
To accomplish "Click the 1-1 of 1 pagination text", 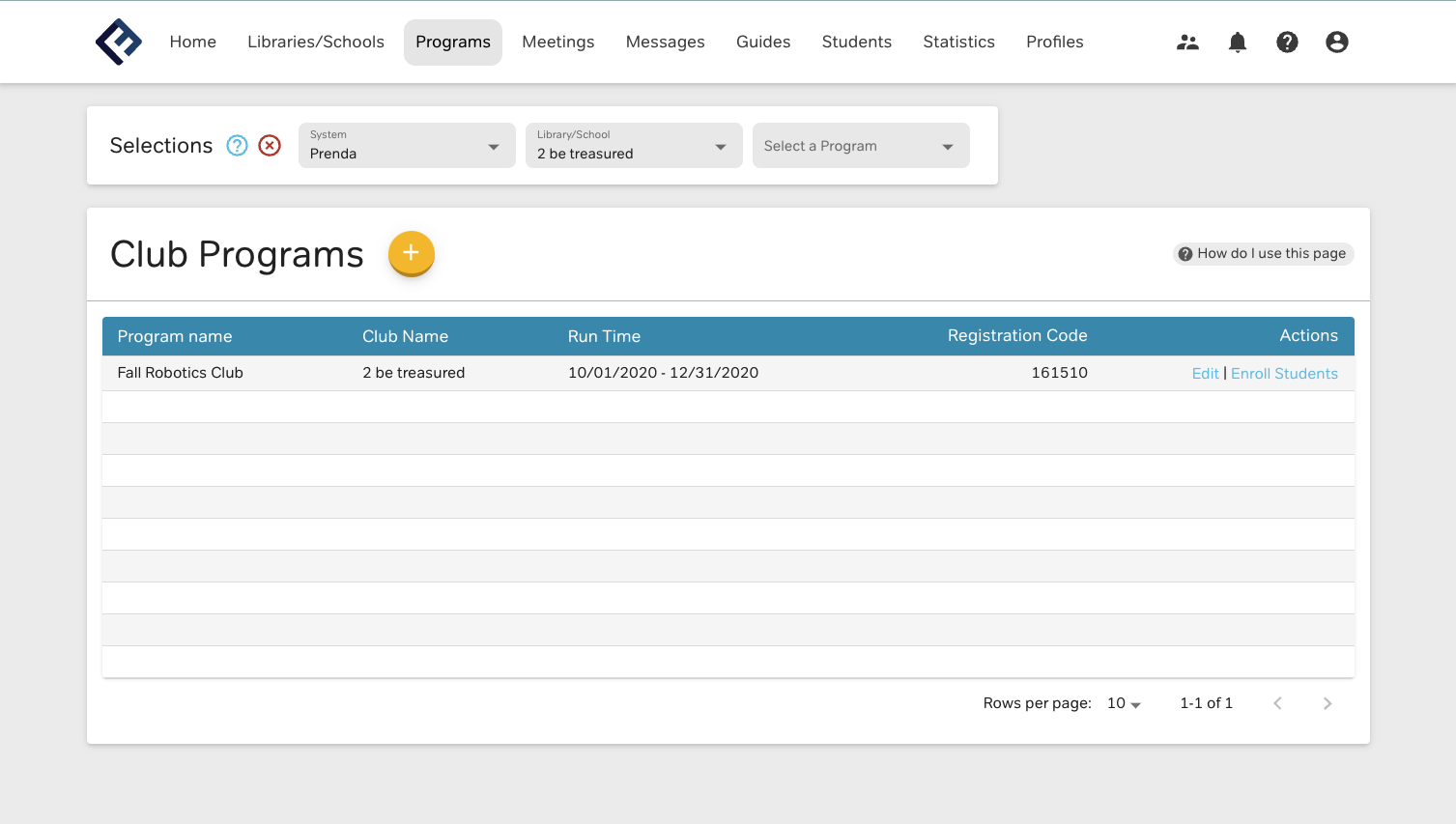I will pyautogui.click(x=1206, y=703).
